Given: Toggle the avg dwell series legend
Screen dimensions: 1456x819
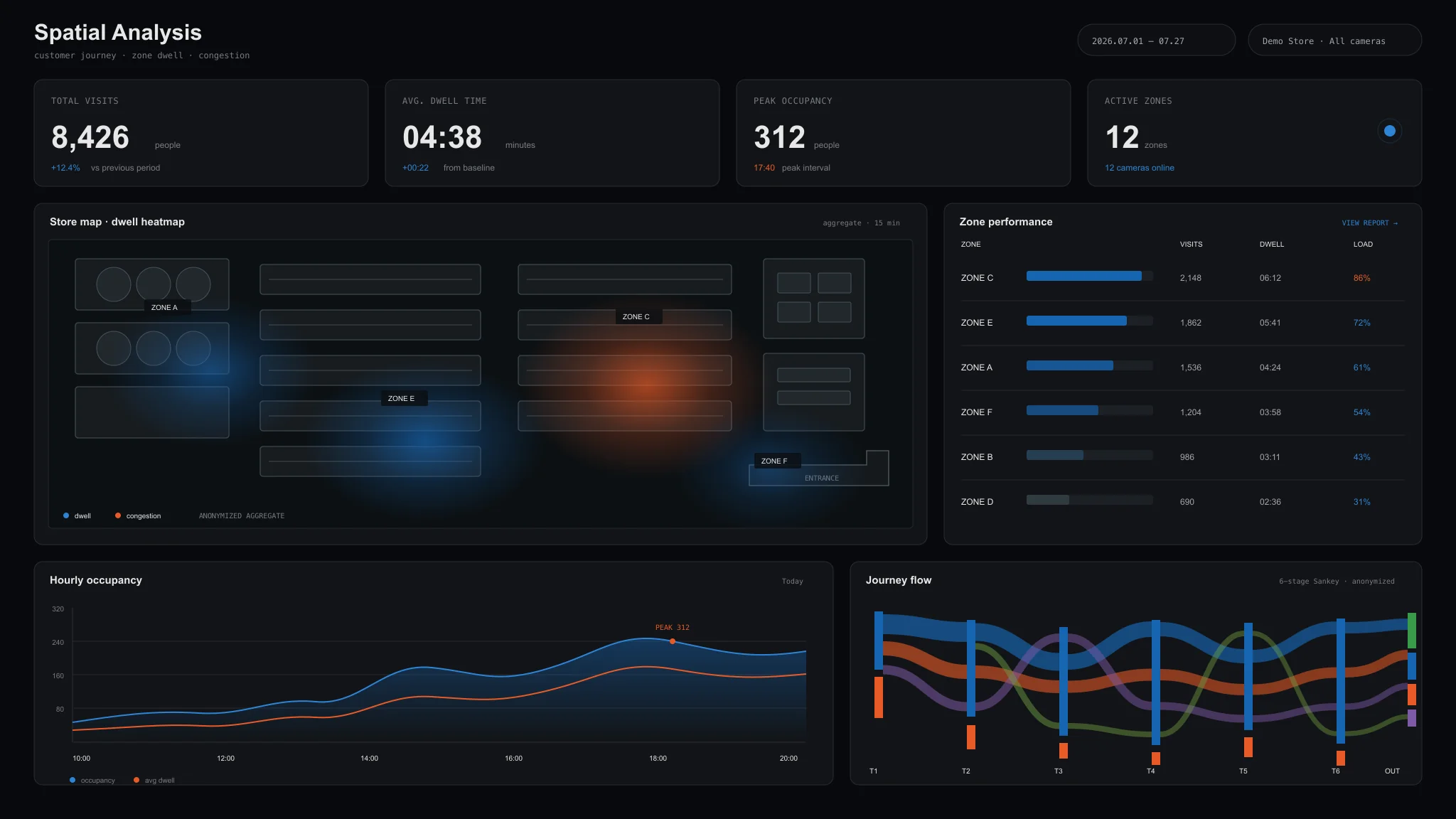Looking at the screenshot, I should click(154, 781).
